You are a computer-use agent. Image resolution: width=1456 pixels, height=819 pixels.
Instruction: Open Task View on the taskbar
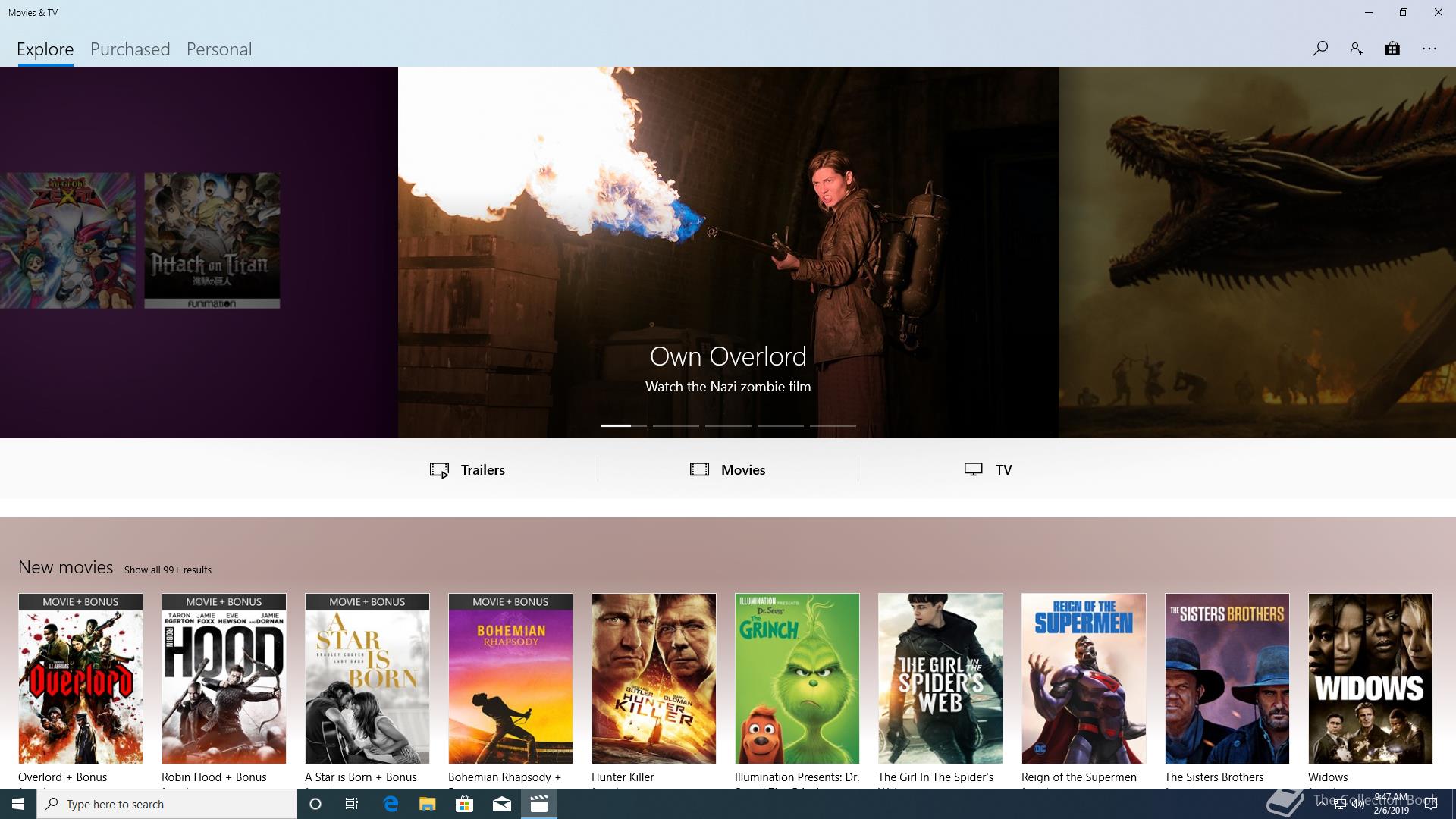coord(352,804)
